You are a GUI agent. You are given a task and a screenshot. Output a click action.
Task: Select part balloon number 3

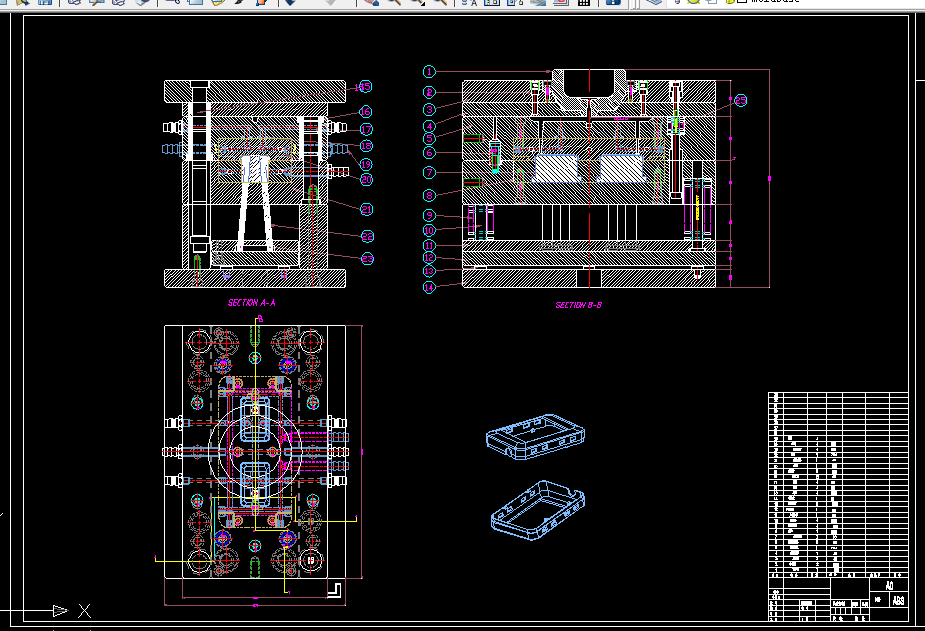coord(429,109)
